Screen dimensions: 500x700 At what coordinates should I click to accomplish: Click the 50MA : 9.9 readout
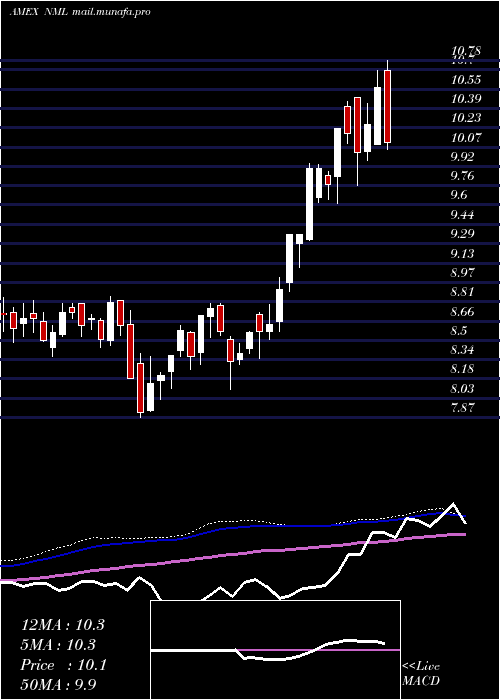59,684
